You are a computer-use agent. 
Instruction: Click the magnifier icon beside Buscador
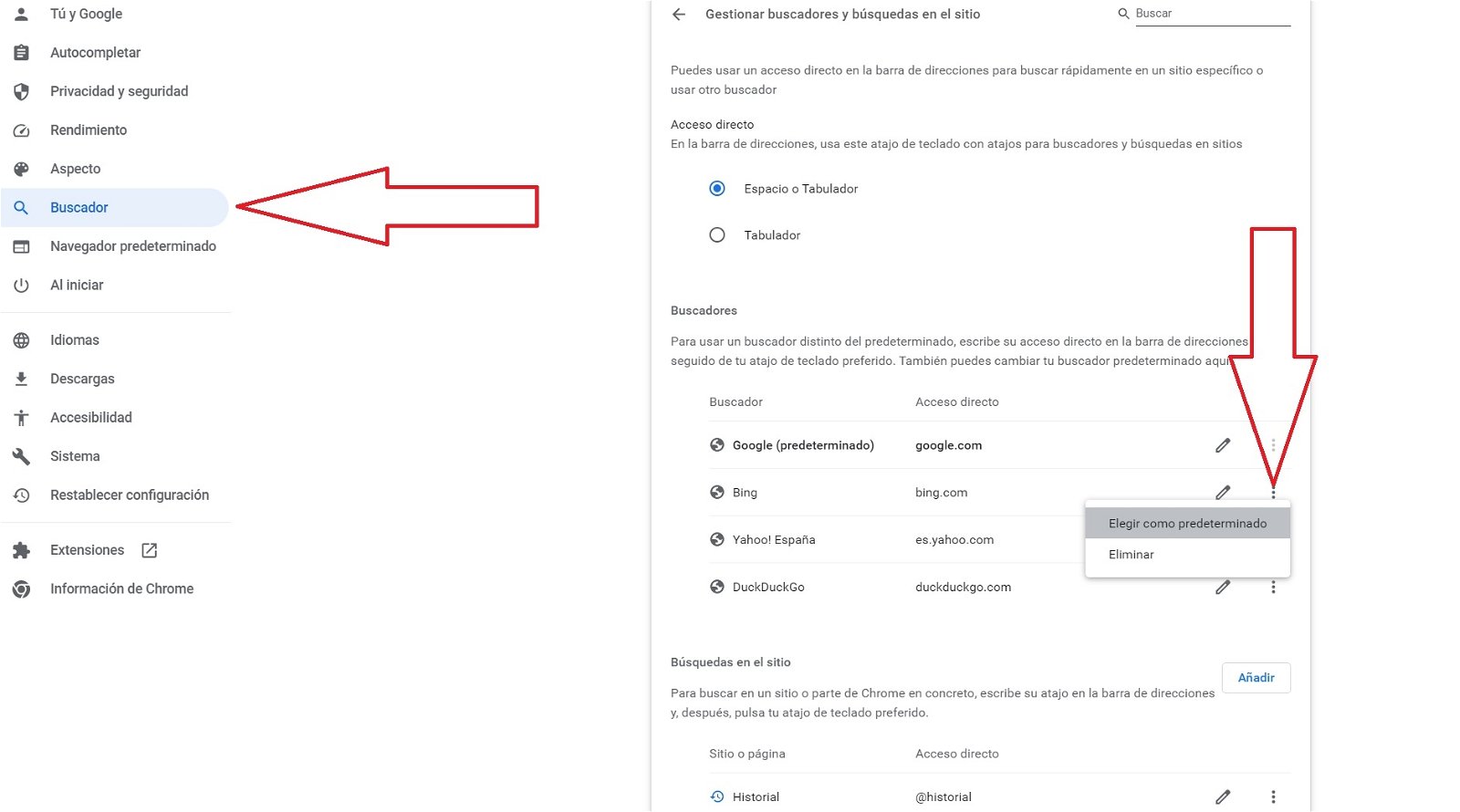coord(21,208)
